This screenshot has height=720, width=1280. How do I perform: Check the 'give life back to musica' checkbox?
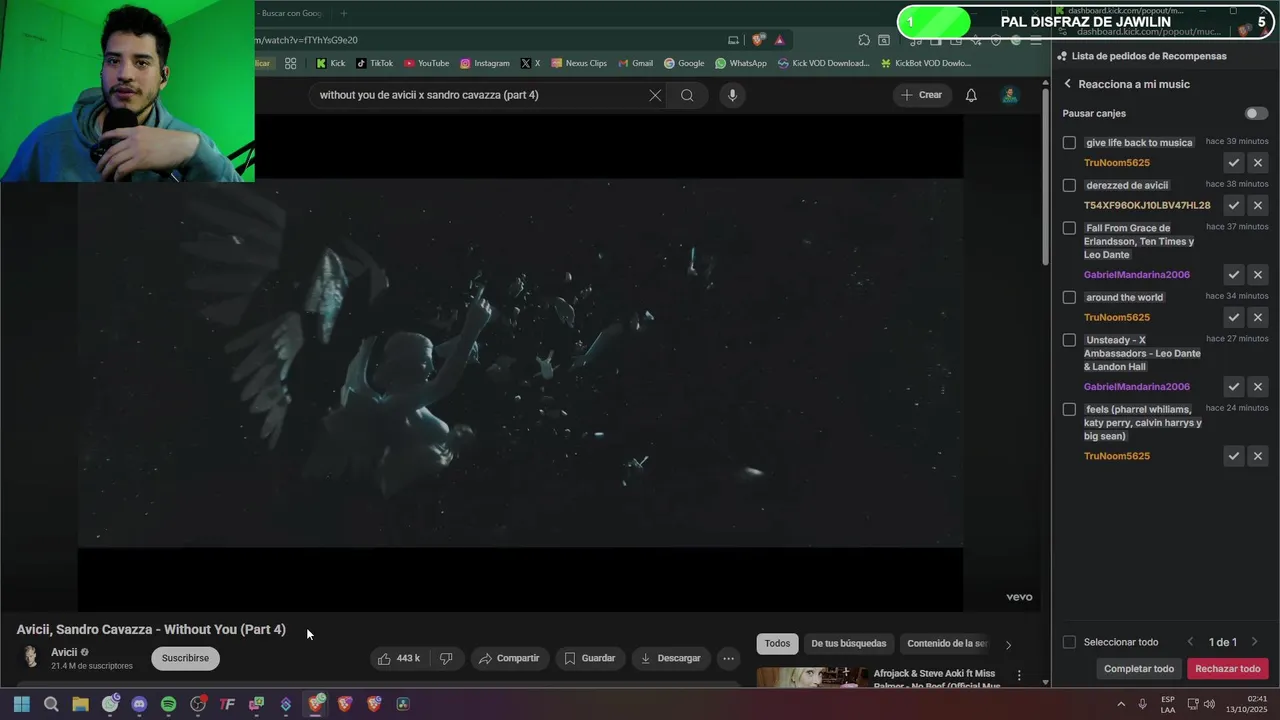click(x=1069, y=143)
